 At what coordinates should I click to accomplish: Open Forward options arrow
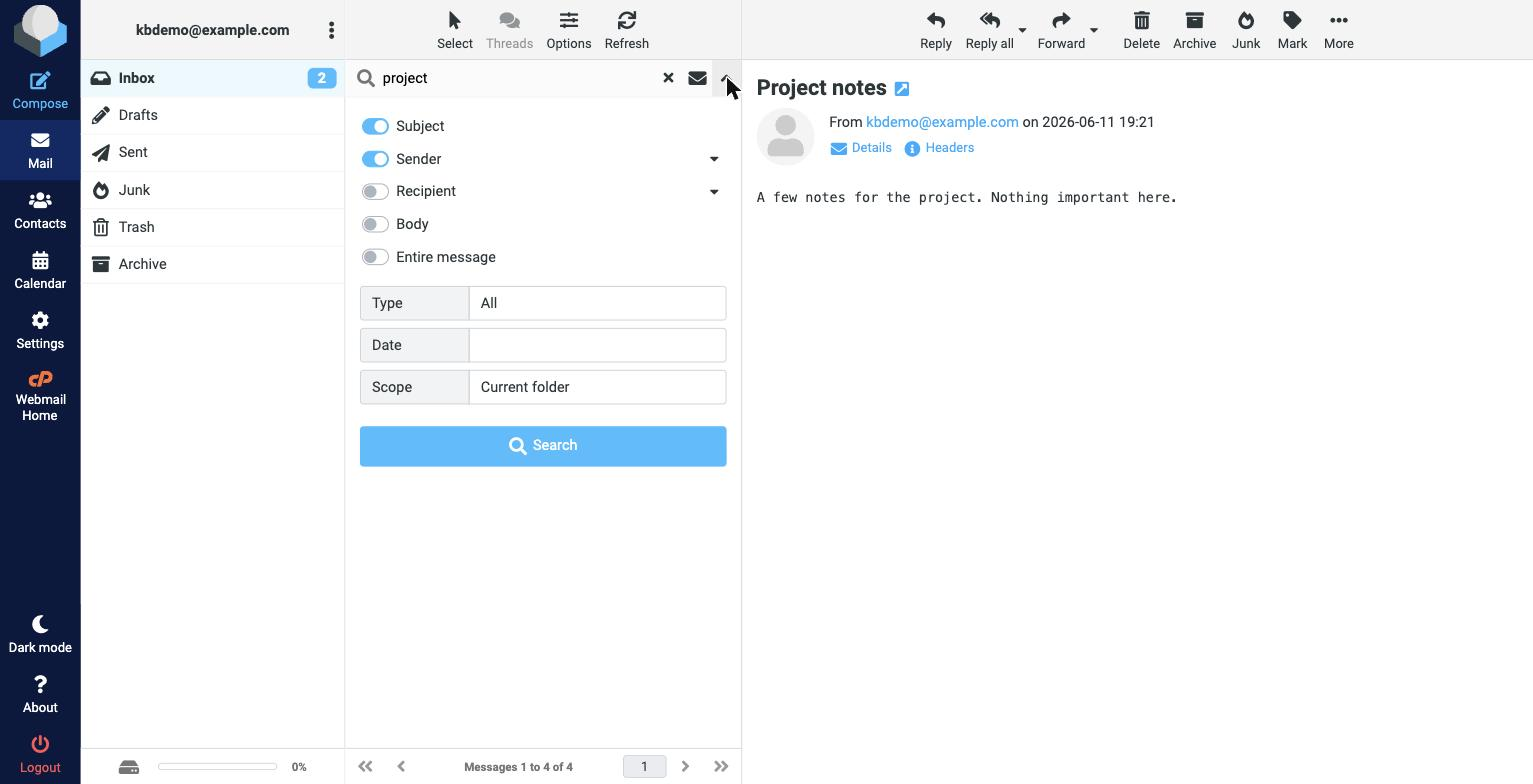pyautogui.click(x=1094, y=30)
